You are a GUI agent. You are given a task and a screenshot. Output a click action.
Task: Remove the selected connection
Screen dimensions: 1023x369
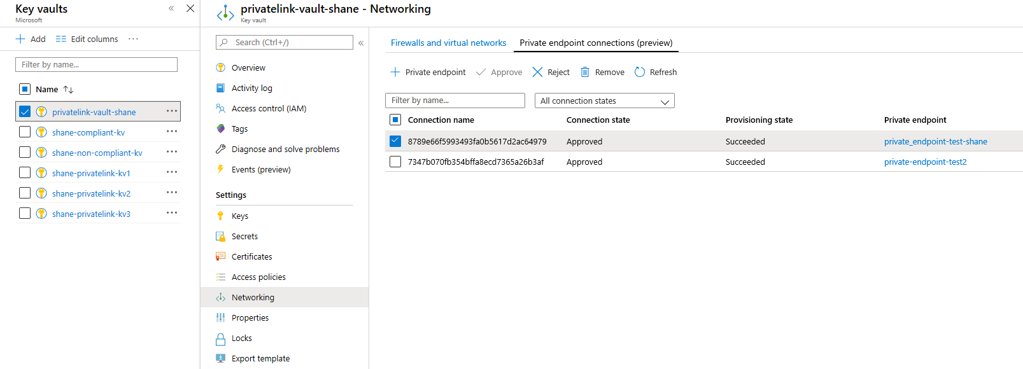[602, 72]
